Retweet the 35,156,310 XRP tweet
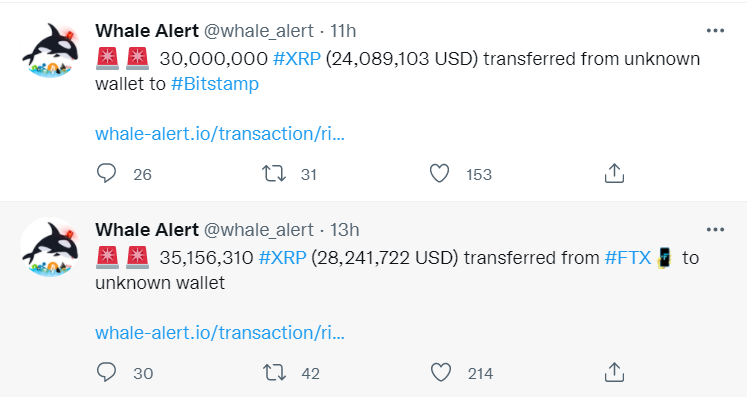The image size is (748, 397). coord(274,372)
